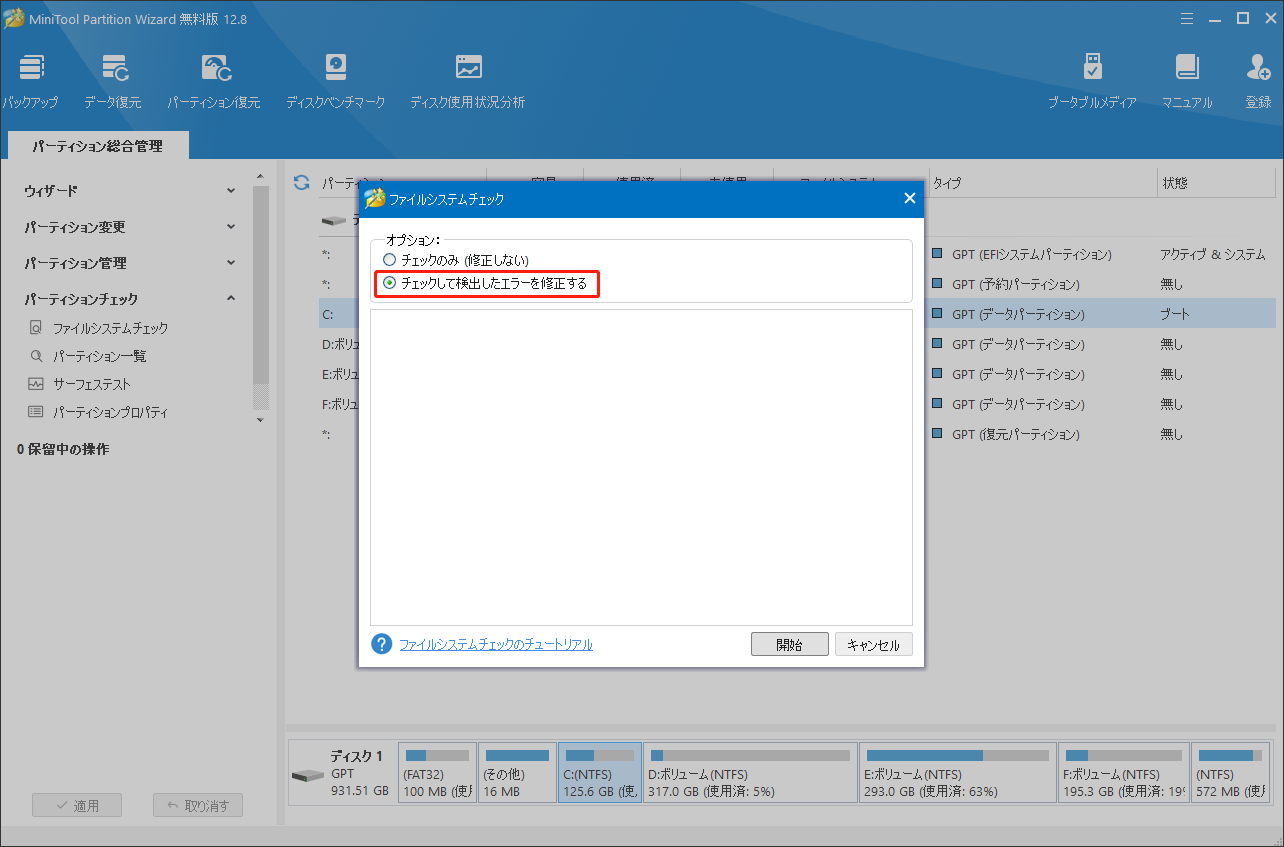Open Bootable Media (ブータブルメディア) icon

pos(1093,68)
